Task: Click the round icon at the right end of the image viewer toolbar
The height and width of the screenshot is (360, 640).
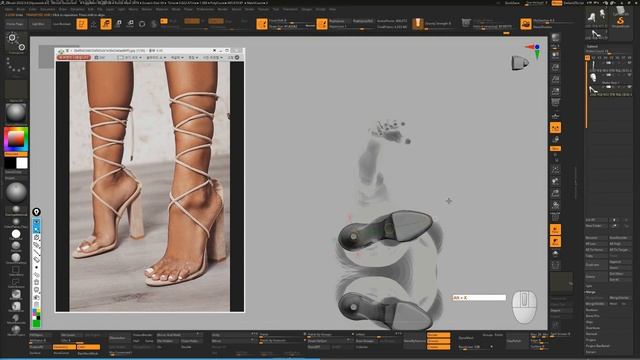Action: [237, 58]
